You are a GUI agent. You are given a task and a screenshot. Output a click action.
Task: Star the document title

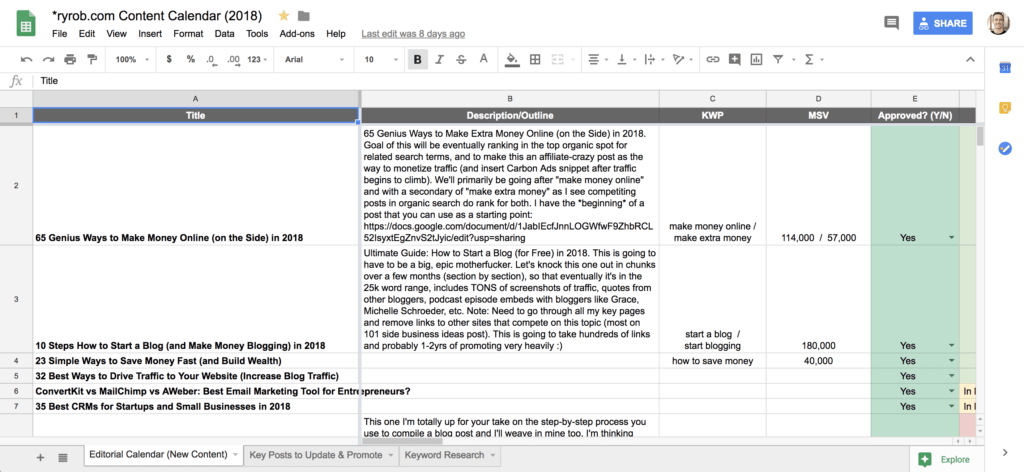coord(283,16)
